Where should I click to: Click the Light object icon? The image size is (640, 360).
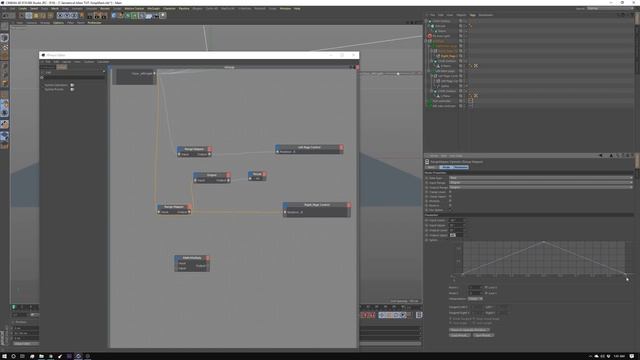point(163,16)
